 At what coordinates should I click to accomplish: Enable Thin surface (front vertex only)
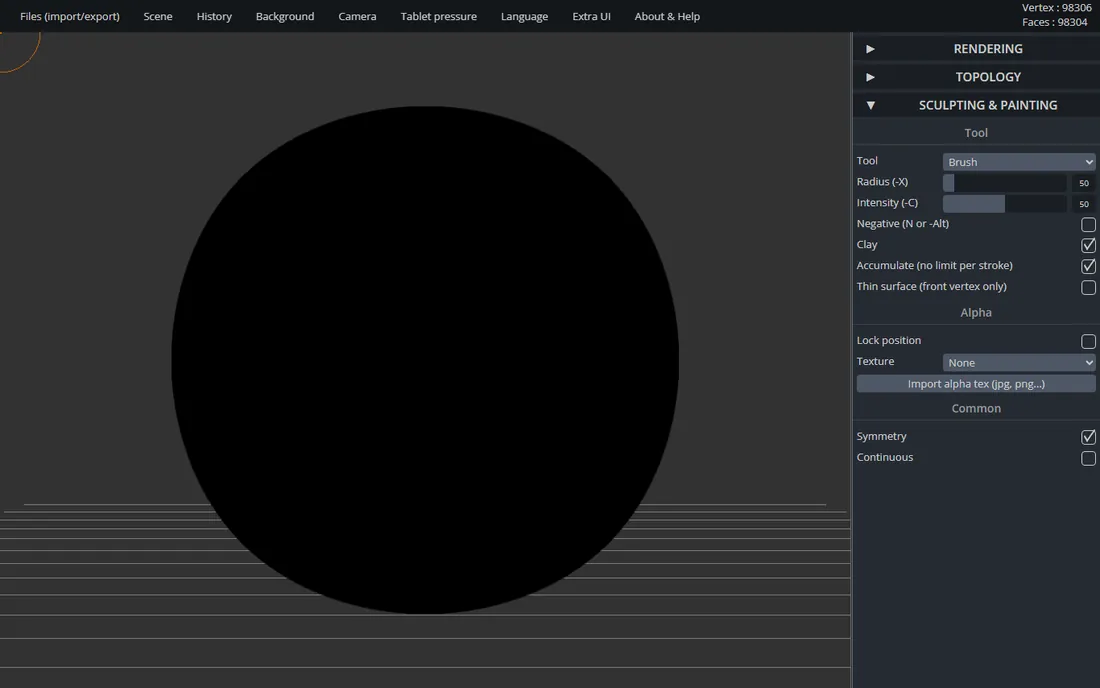click(1088, 288)
